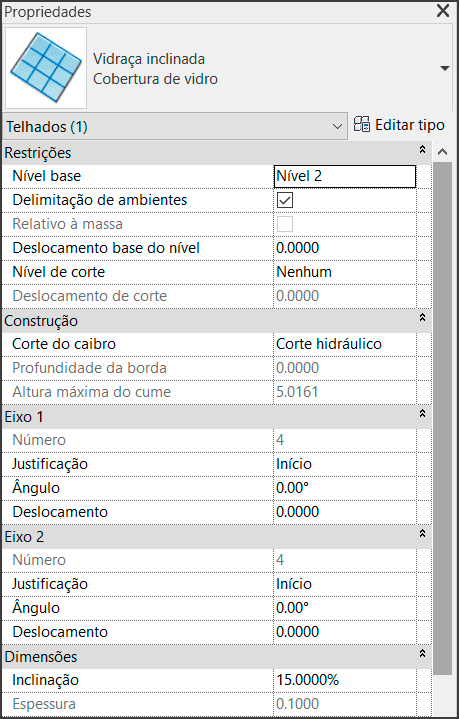Collapse the Dimensões section
The height and width of the screenshot is (719, 459).
(422, 653)
